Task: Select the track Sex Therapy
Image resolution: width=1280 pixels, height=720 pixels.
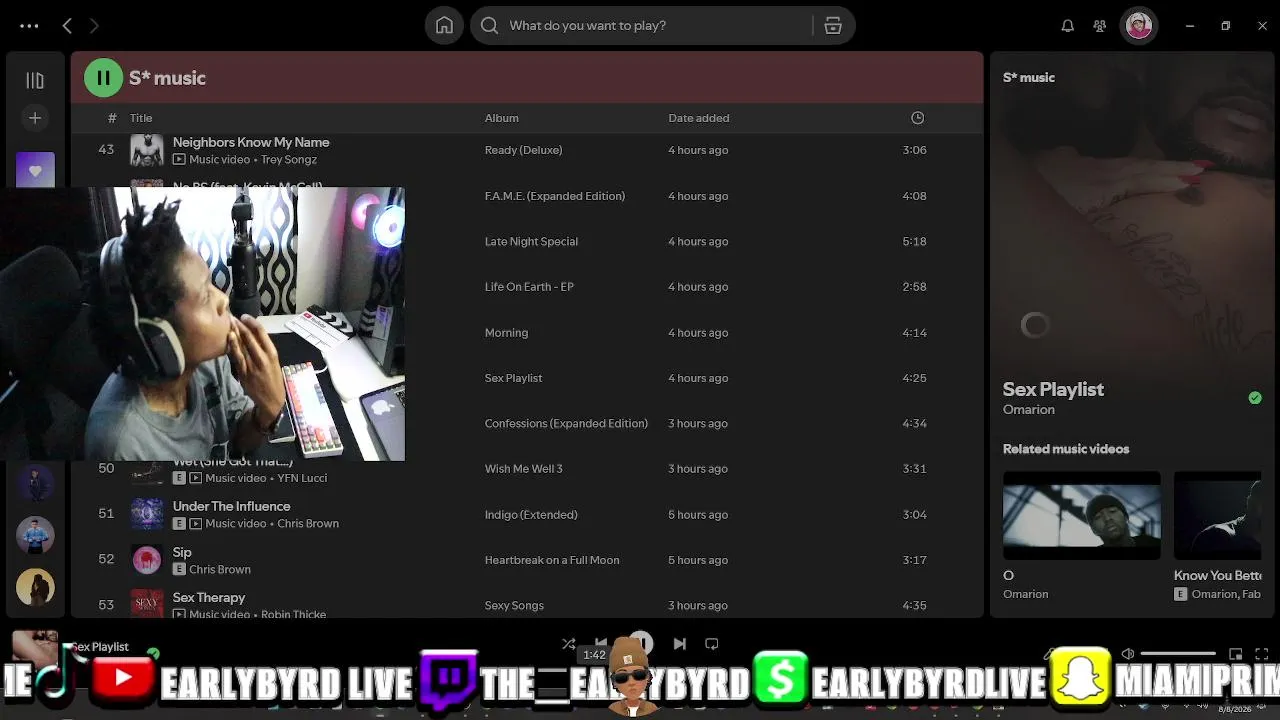Action: click(x=208, y=598)
